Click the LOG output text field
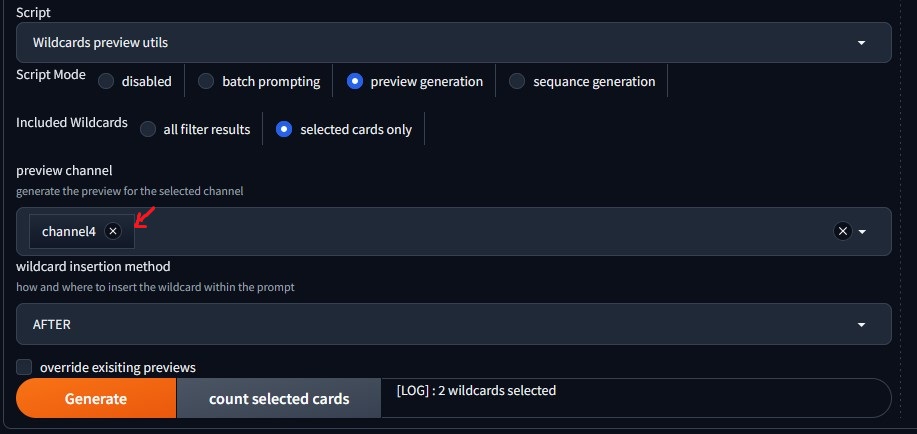This screenshot has width=917, height=434. [634, 398]
